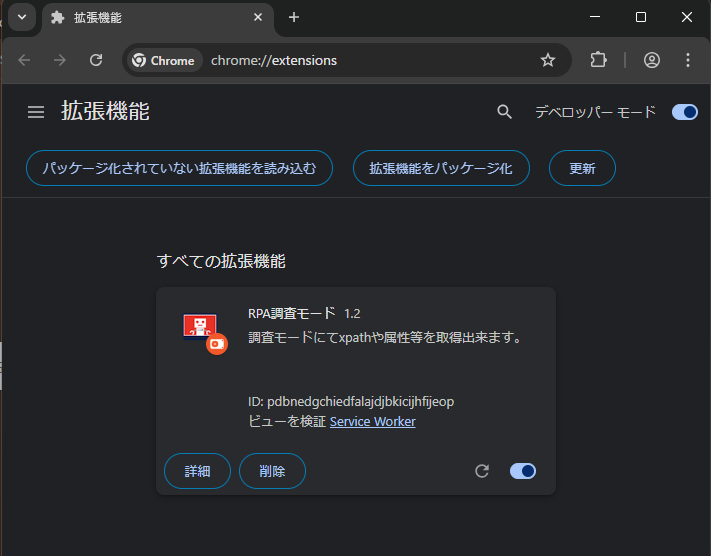The image size is (711, 556).
Task: Open a new tab with plus button
Action: [294, 17]
